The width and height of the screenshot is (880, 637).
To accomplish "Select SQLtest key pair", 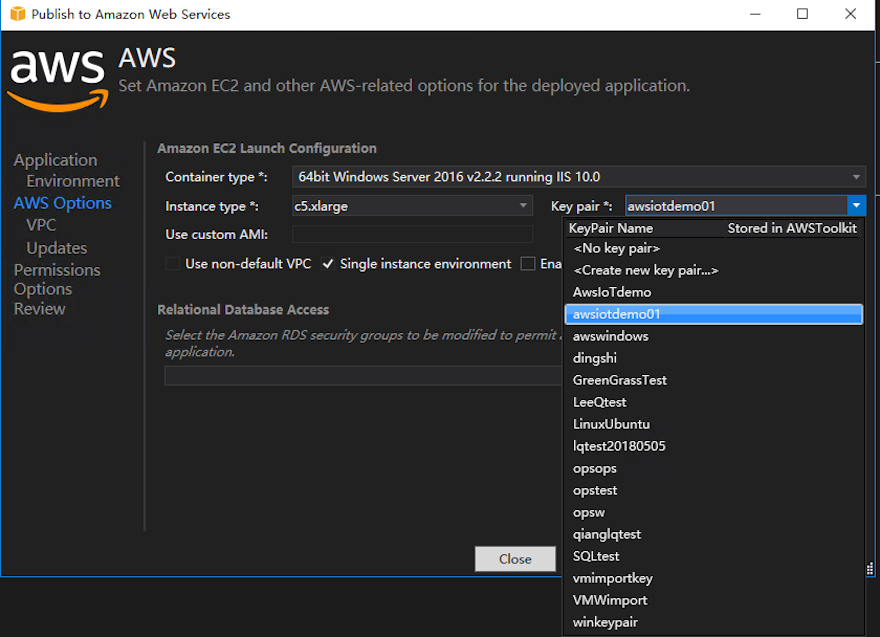I will point(714,556).
